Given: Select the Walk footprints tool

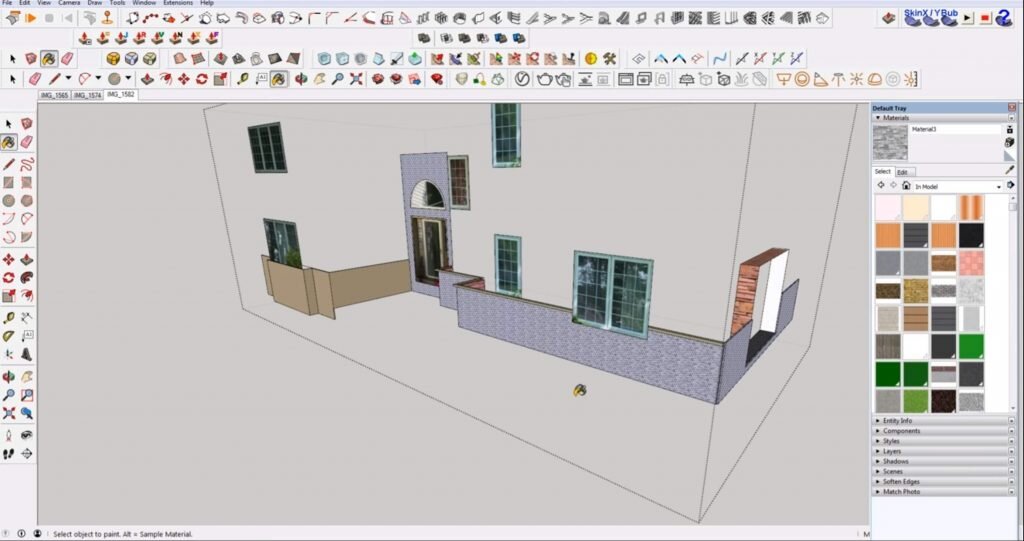Looking at the screenshot, I should point(8,453).
